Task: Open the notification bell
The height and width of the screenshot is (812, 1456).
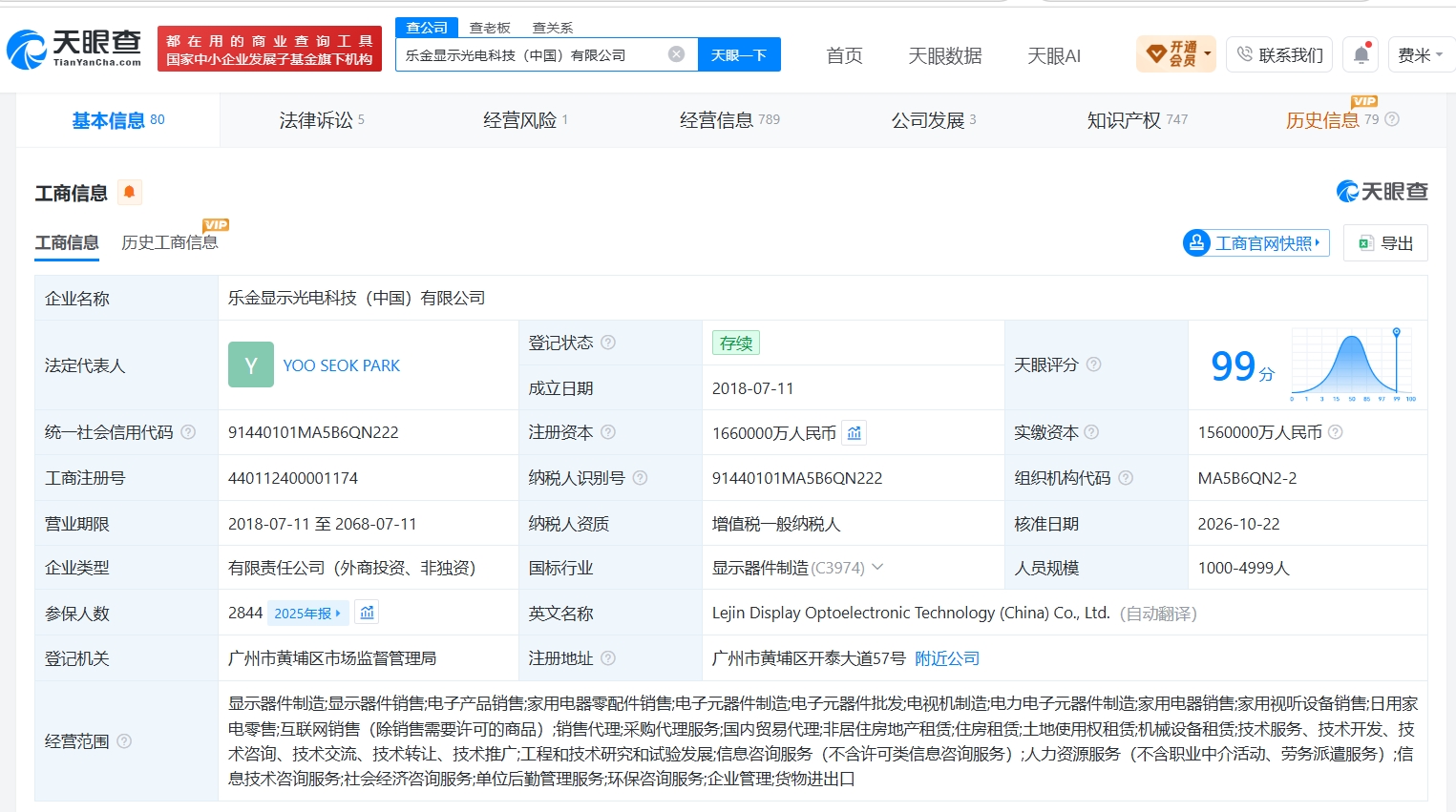Action: 1361,54
